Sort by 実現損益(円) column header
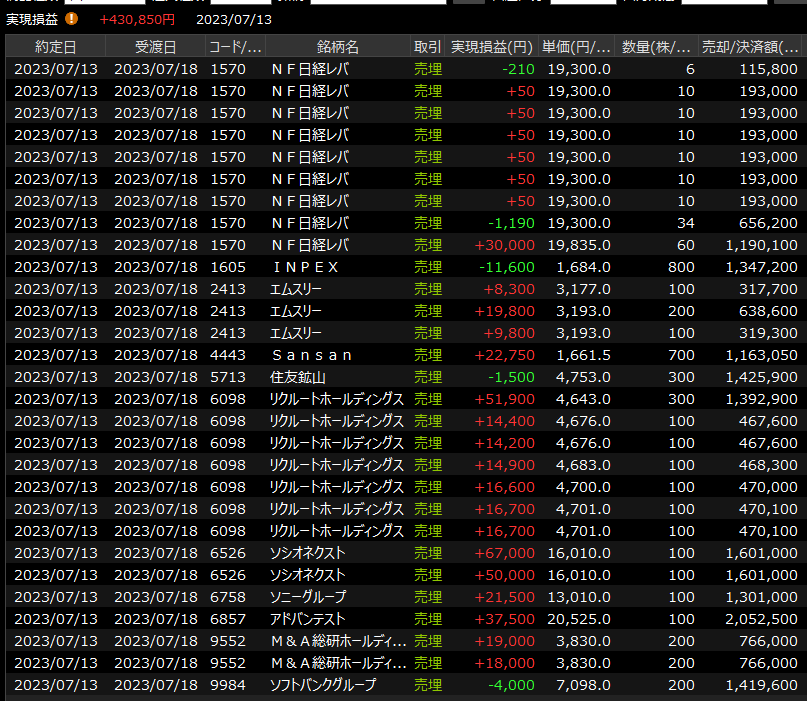807x701 pixels. [490, 47]
